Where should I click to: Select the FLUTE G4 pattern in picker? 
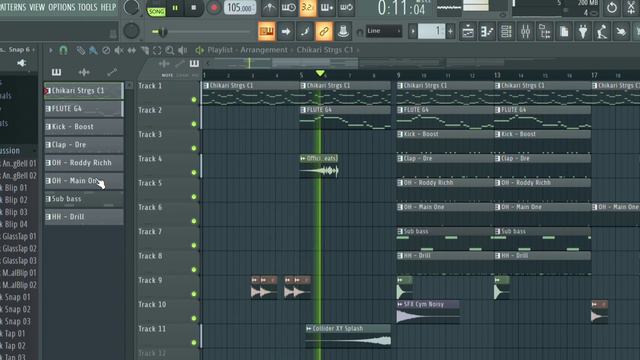point(84,109)
